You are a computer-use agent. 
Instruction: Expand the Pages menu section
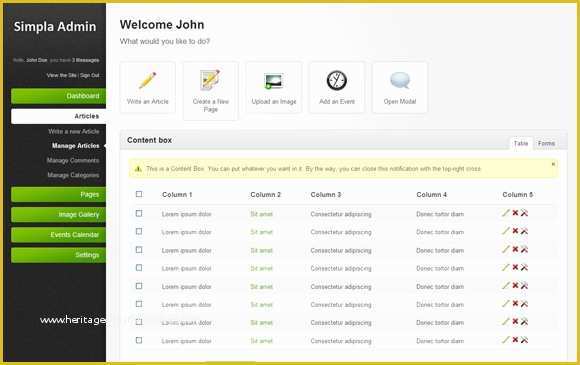[x=58, y=195]
